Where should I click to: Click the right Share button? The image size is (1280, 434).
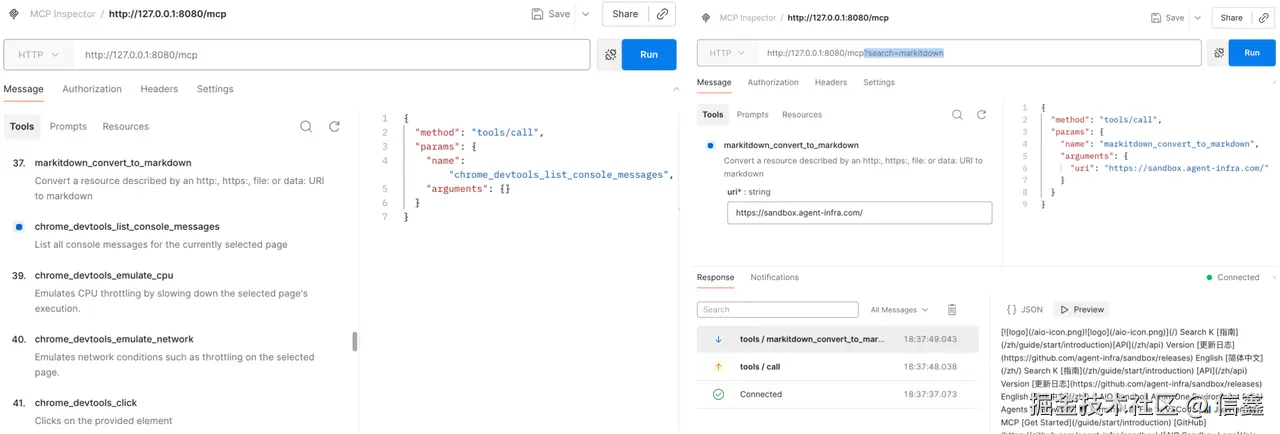click(1231, 17)
